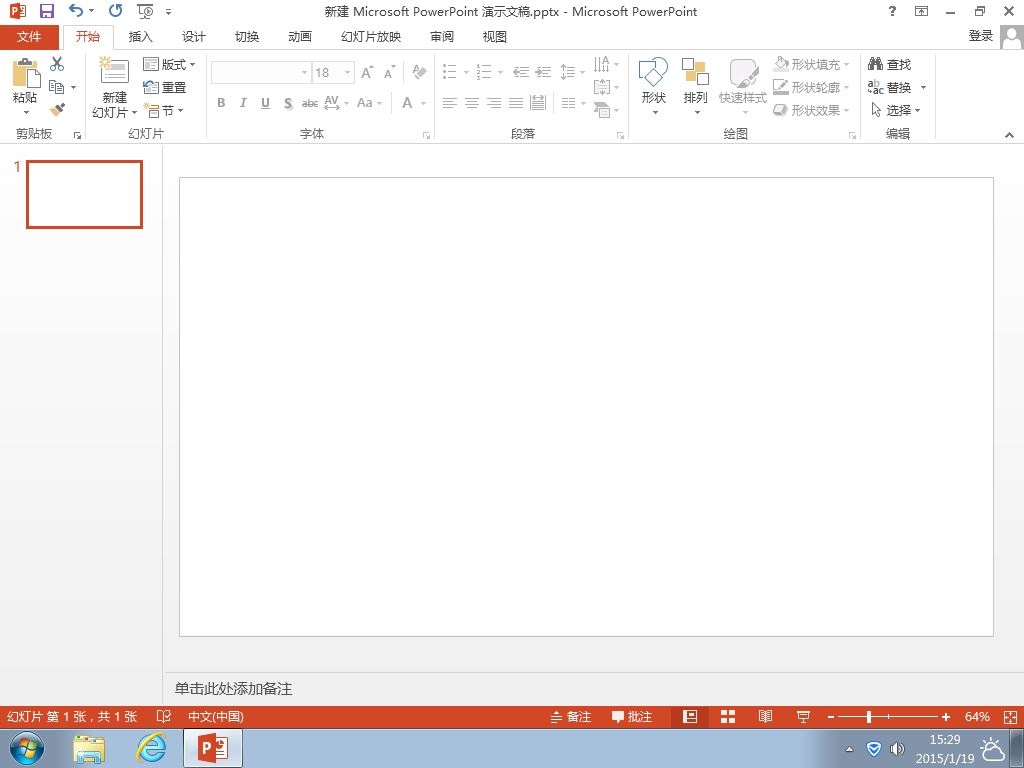1024x768 pixels.
Task: Click the language 中文(中国) indicator
Action: pyautogui.click(x=216, y=716)
